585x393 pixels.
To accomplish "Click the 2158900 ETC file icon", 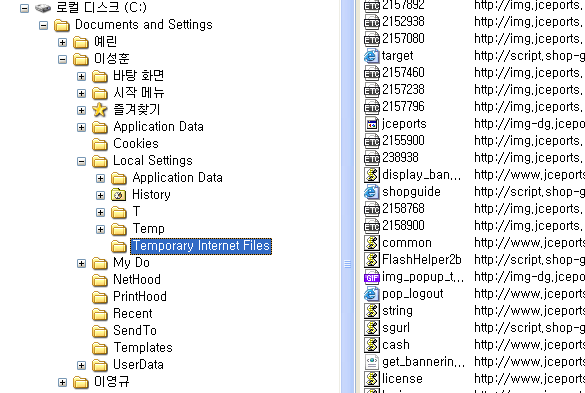I will (372, 226).
